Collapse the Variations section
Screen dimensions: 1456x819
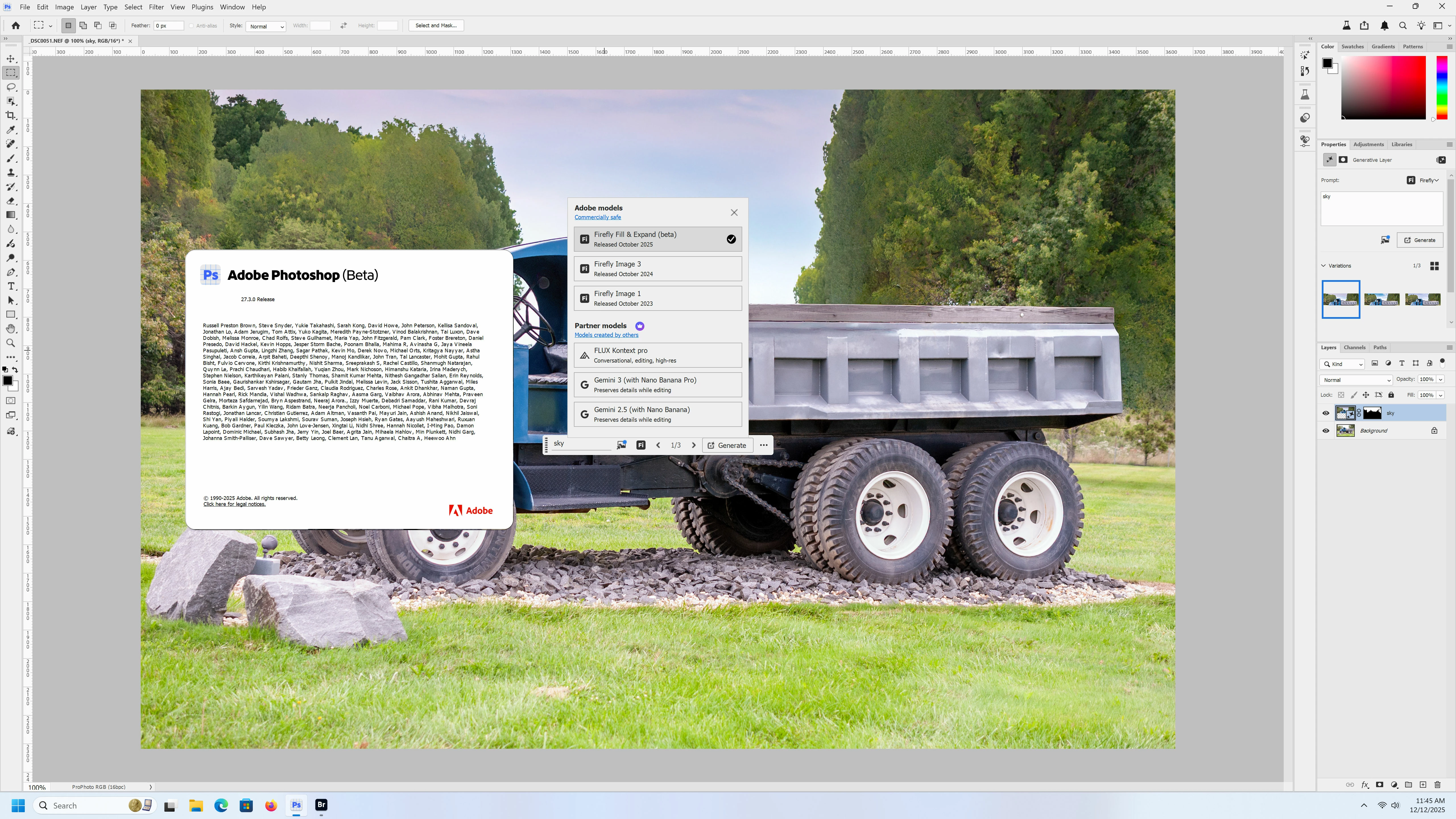click(x=1324, y=266)
